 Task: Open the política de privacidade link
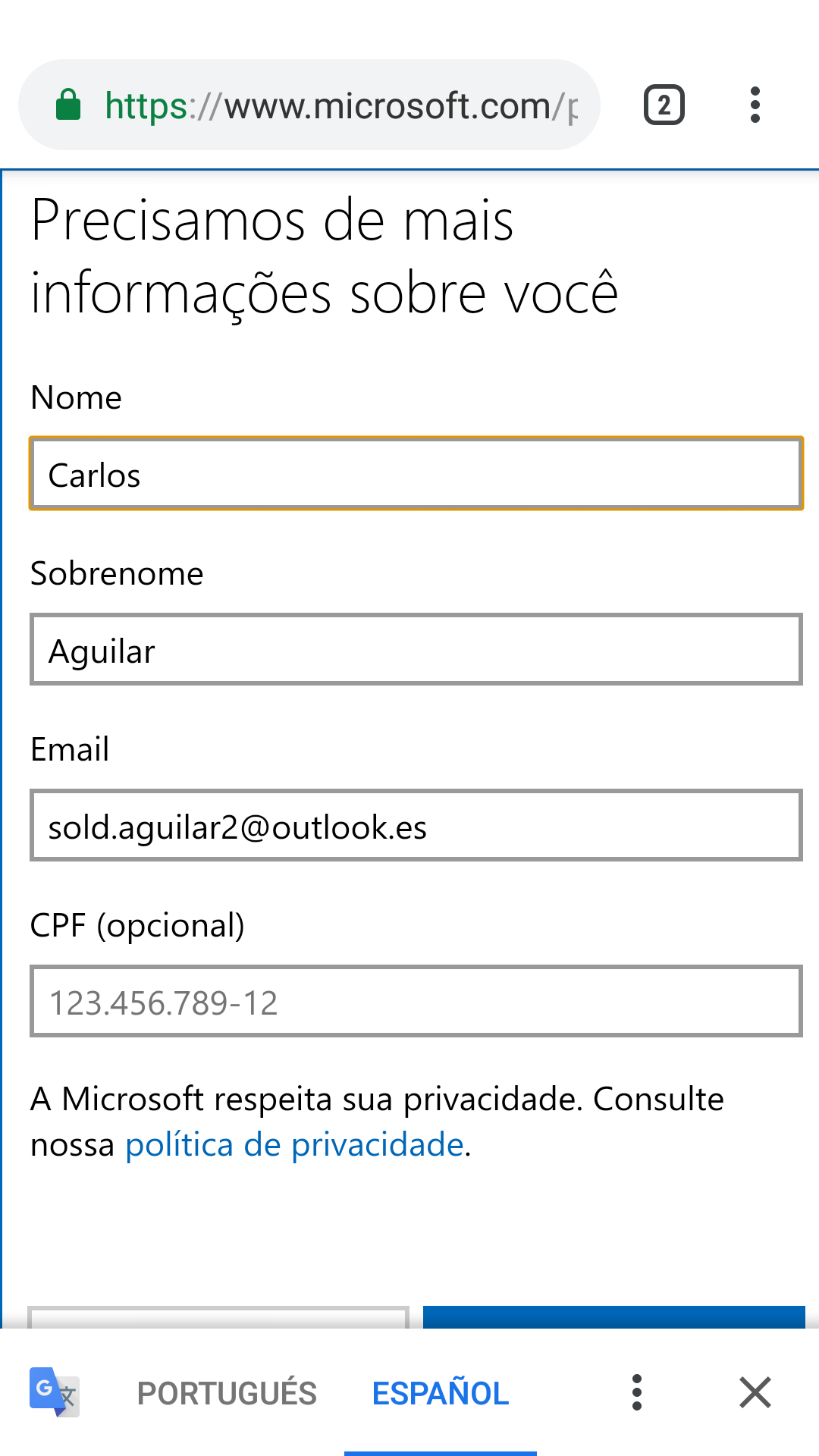click(x=294, y=1145)
